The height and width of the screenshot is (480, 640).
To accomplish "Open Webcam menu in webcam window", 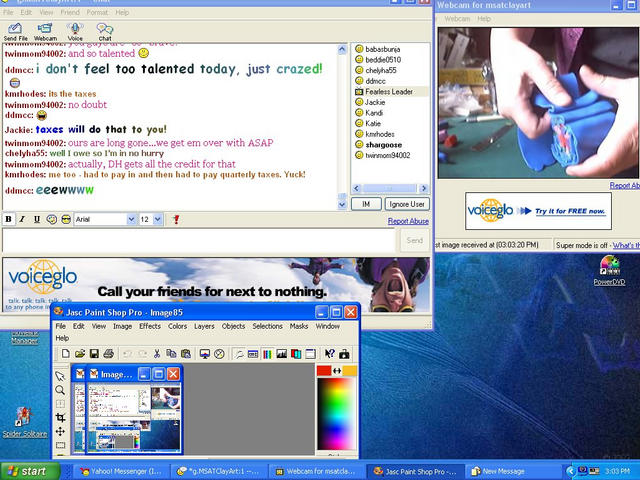I will coord(457,19).
